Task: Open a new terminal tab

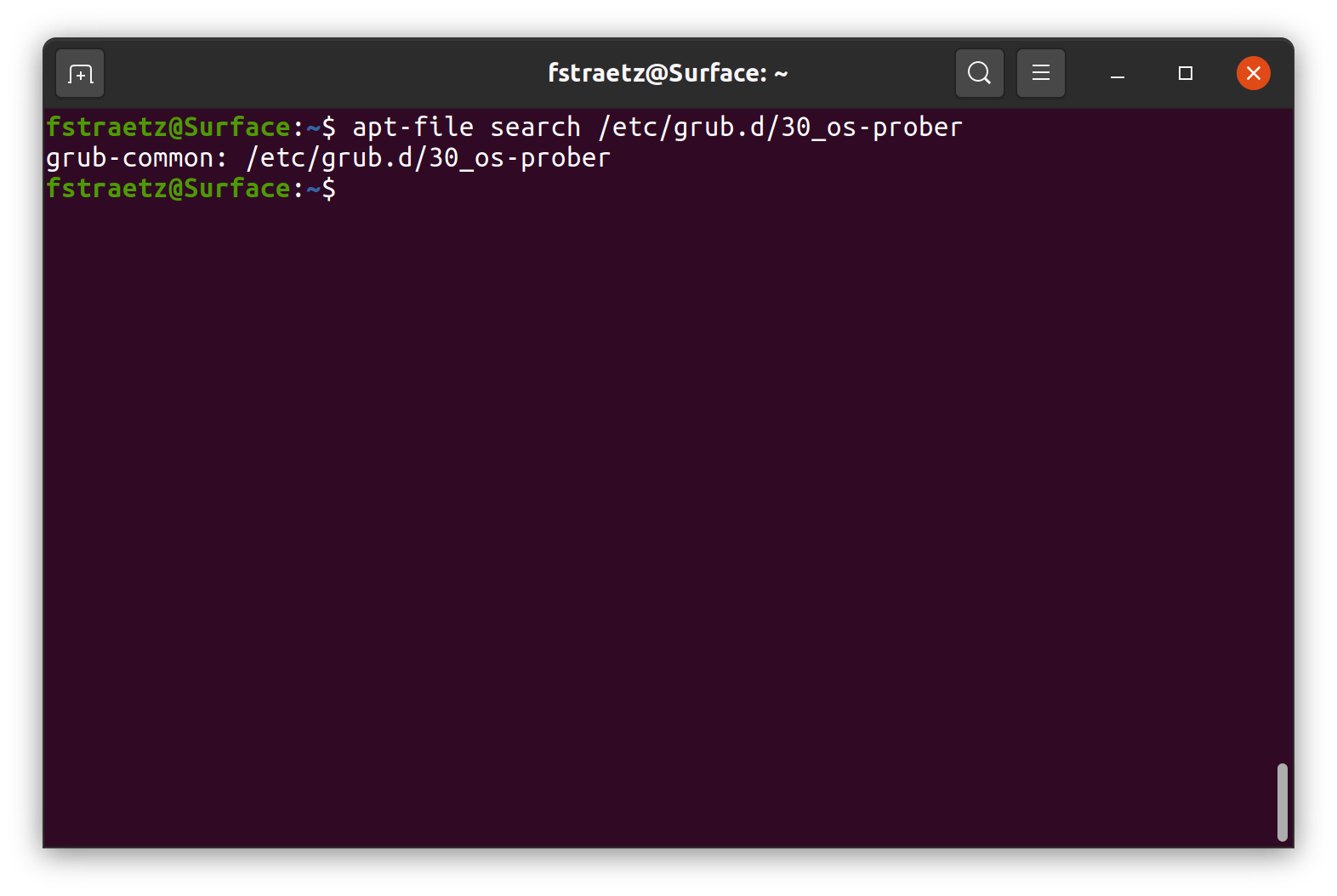Action: pos(80,74)
